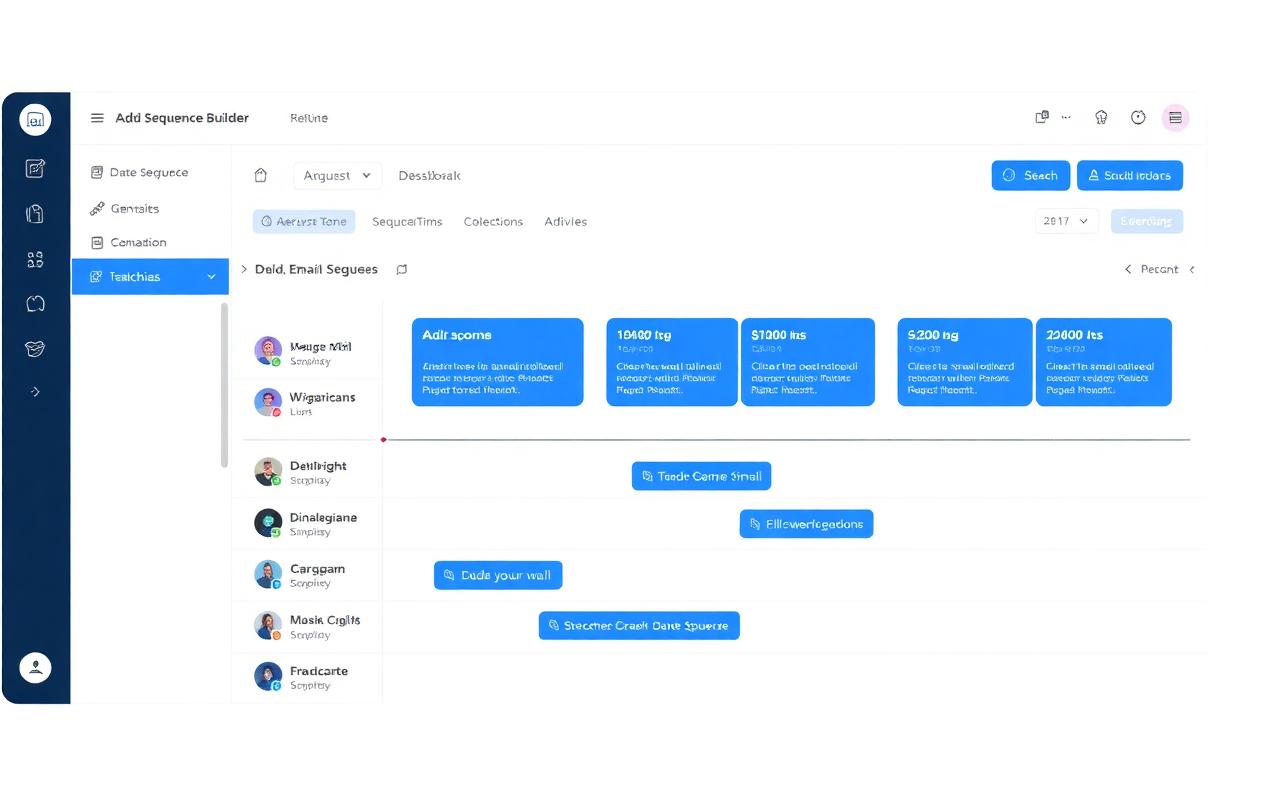Click the Pecant label

tap(1159, 269)
